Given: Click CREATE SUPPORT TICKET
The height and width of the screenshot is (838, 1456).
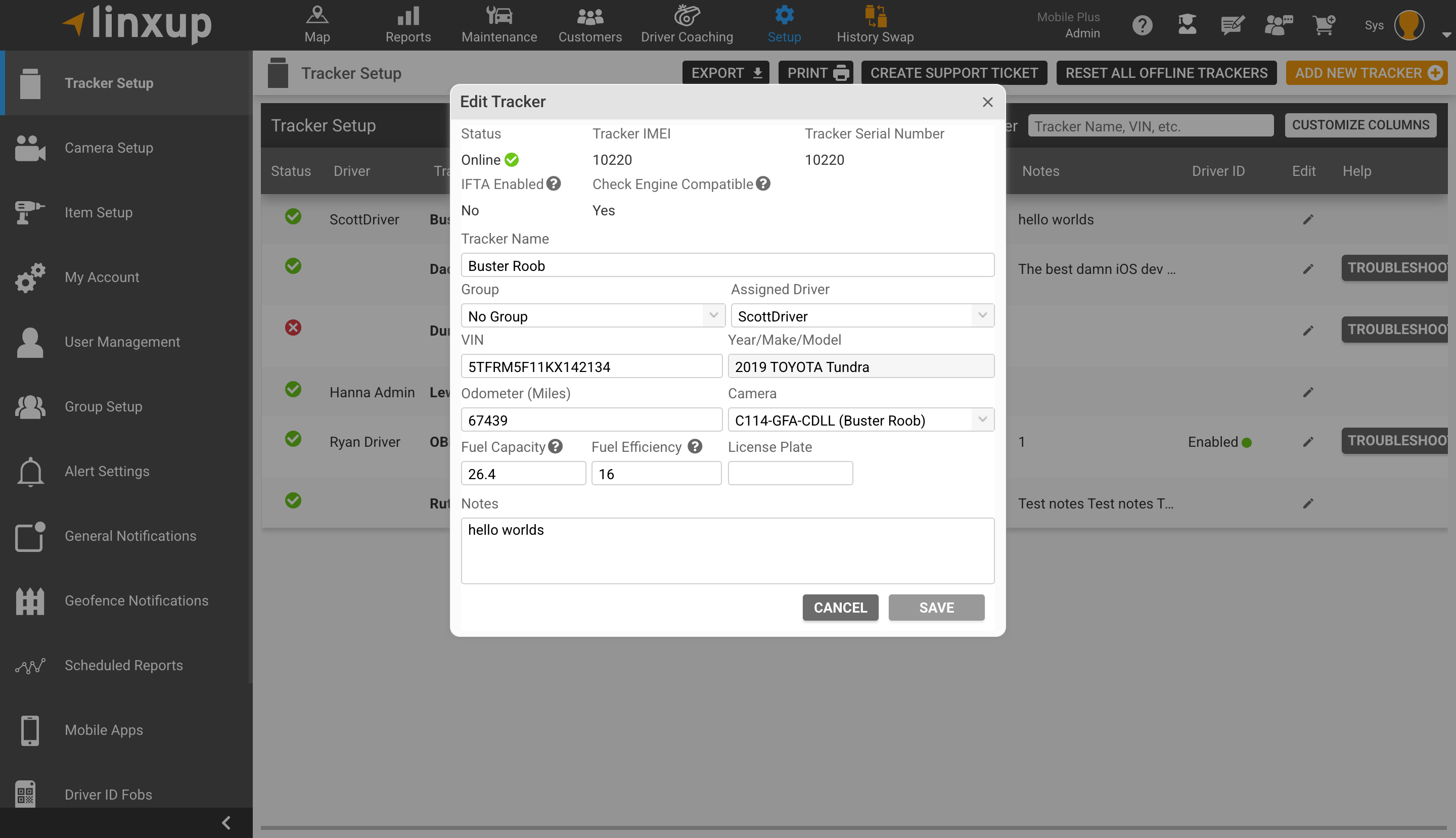Looking at the screenshot, I should (x=954, y=72).
